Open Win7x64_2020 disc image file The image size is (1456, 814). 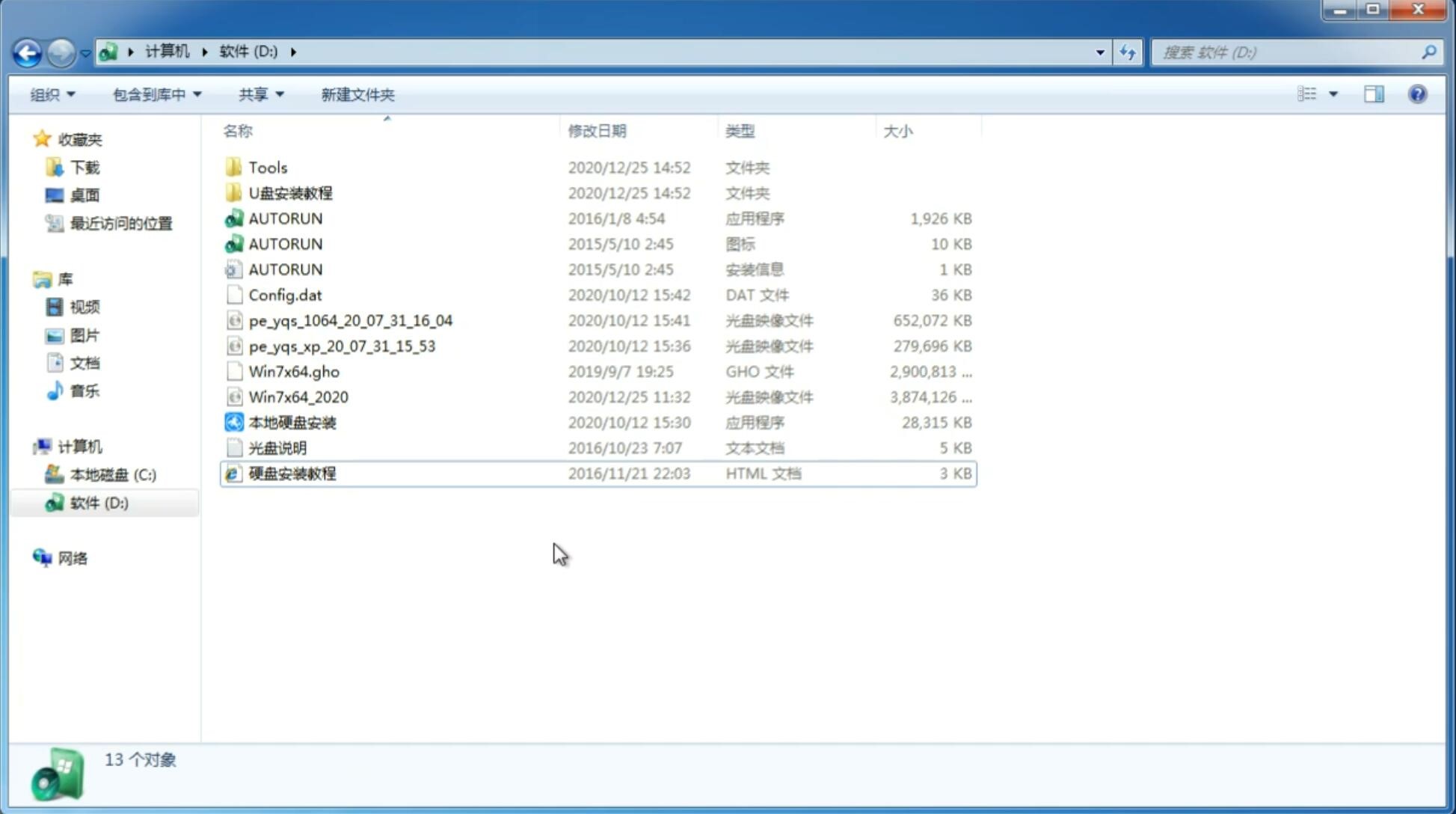tap(297, 397)
